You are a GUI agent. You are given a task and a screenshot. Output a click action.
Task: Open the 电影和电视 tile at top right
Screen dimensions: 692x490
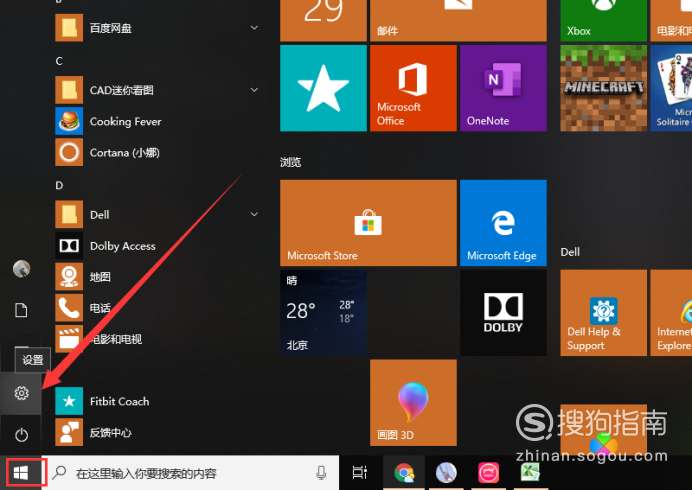click(671, 20)
